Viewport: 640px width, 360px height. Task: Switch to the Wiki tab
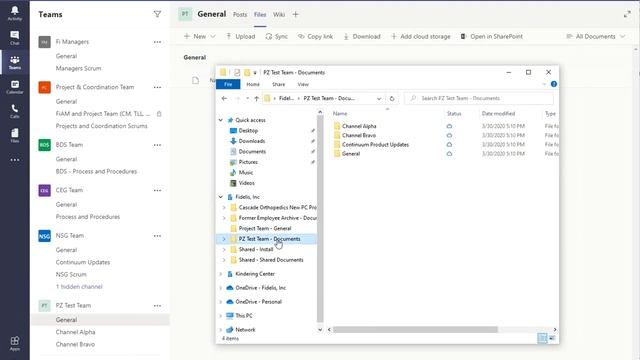[279, 14]
